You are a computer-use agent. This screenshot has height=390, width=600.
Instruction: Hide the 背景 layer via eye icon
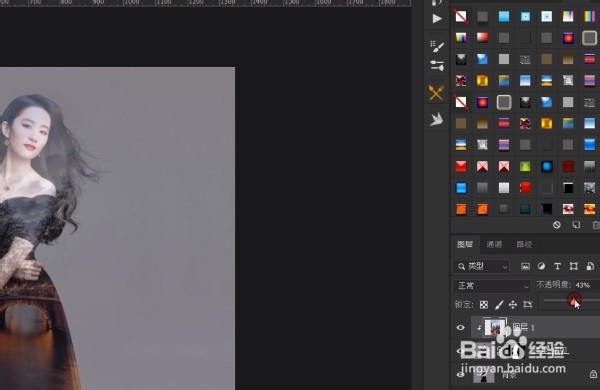[x=461, y=375]
